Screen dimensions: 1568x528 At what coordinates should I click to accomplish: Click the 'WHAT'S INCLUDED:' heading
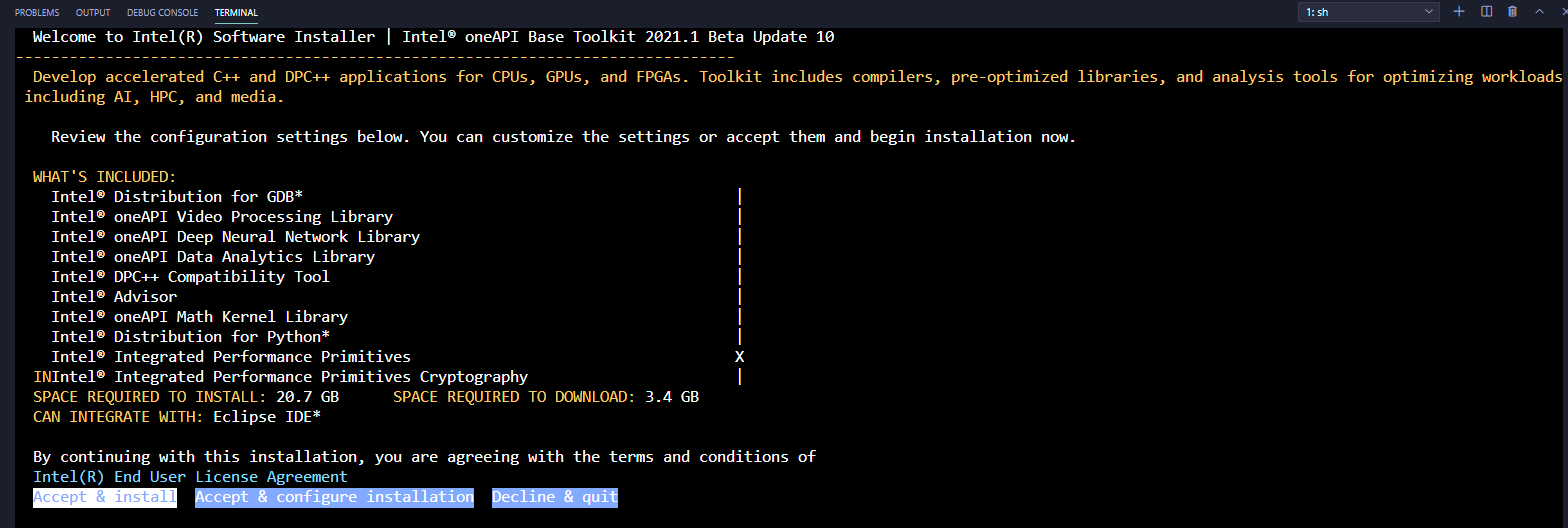(105, 177)
